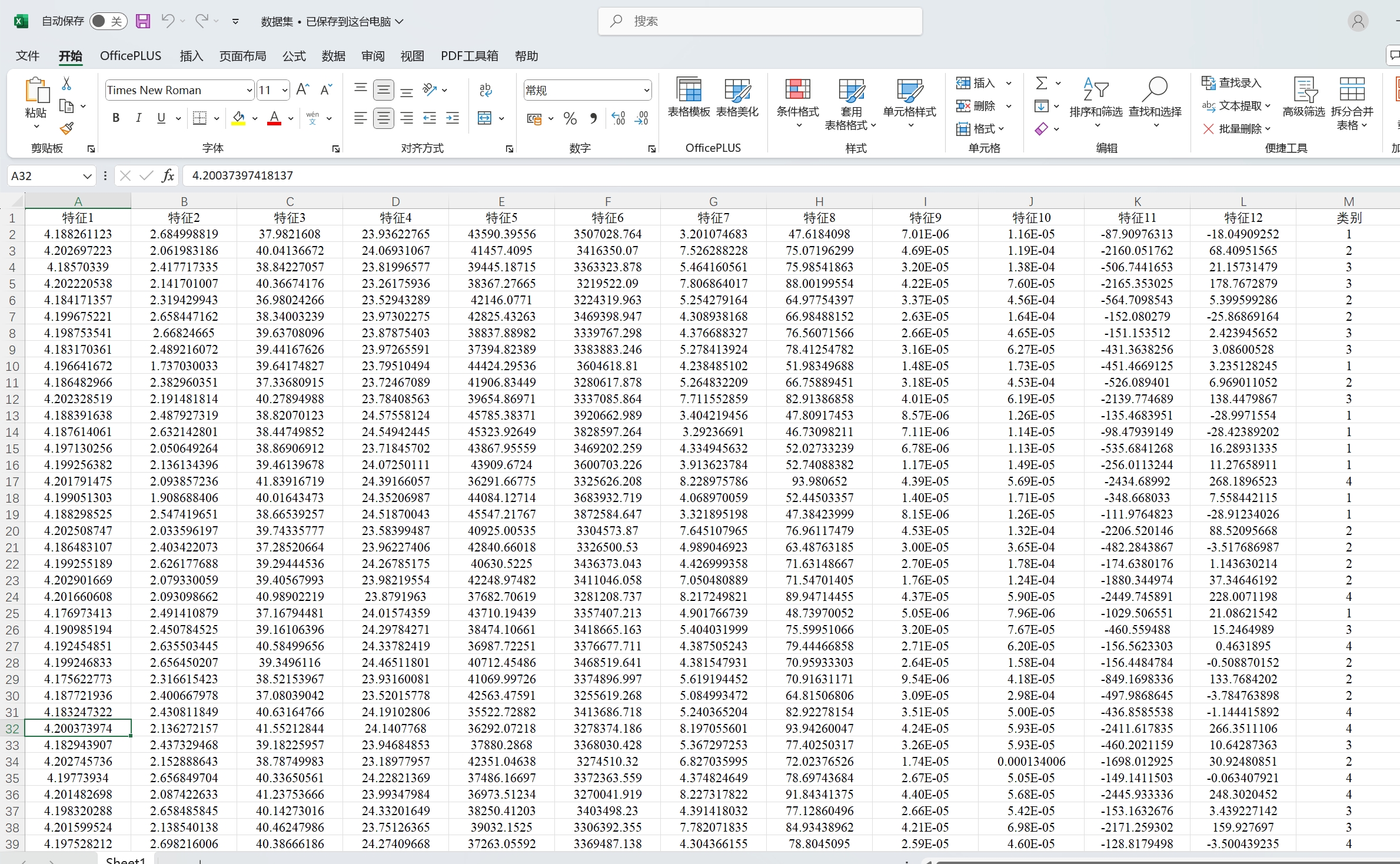Toggle Italic formatting button
The width and height of the screenshot is (1400, 864).
click(x=138, y=118)
